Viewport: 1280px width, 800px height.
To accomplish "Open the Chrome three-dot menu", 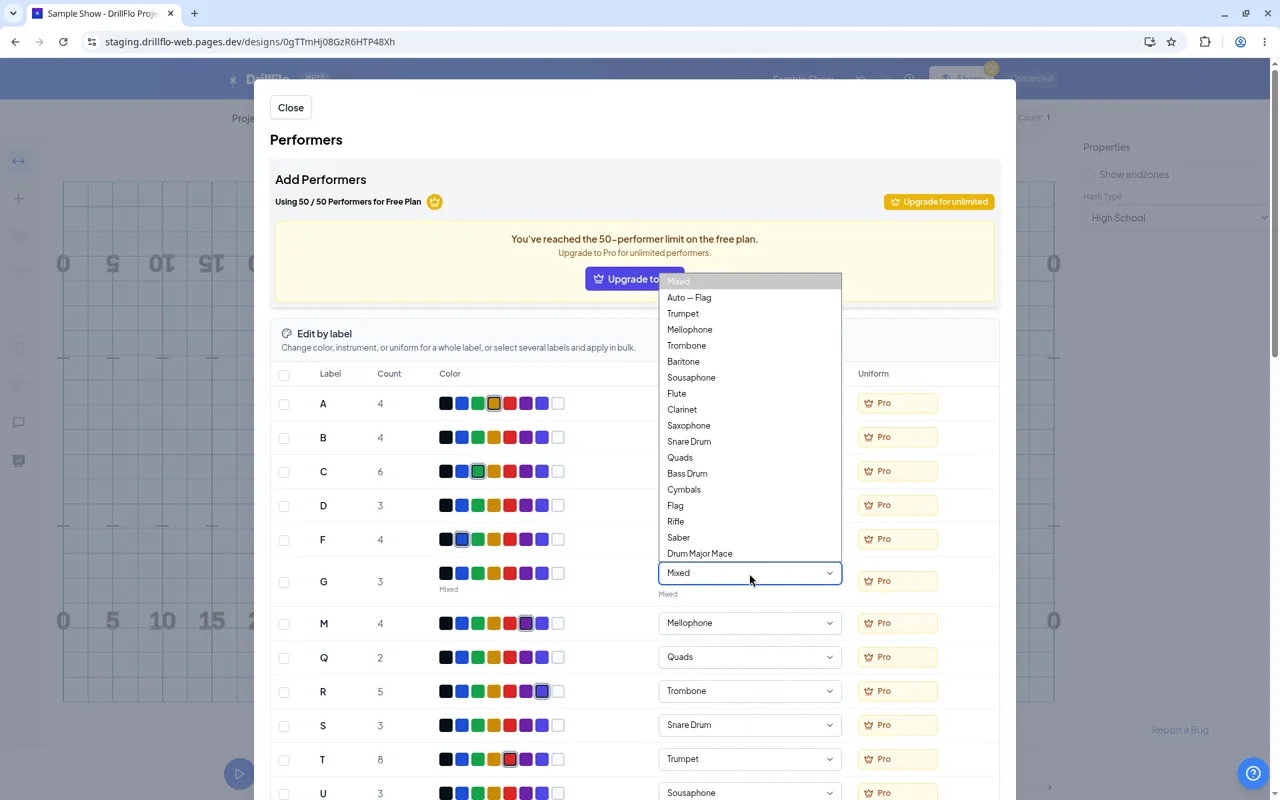I will (x=1265, y=42).
